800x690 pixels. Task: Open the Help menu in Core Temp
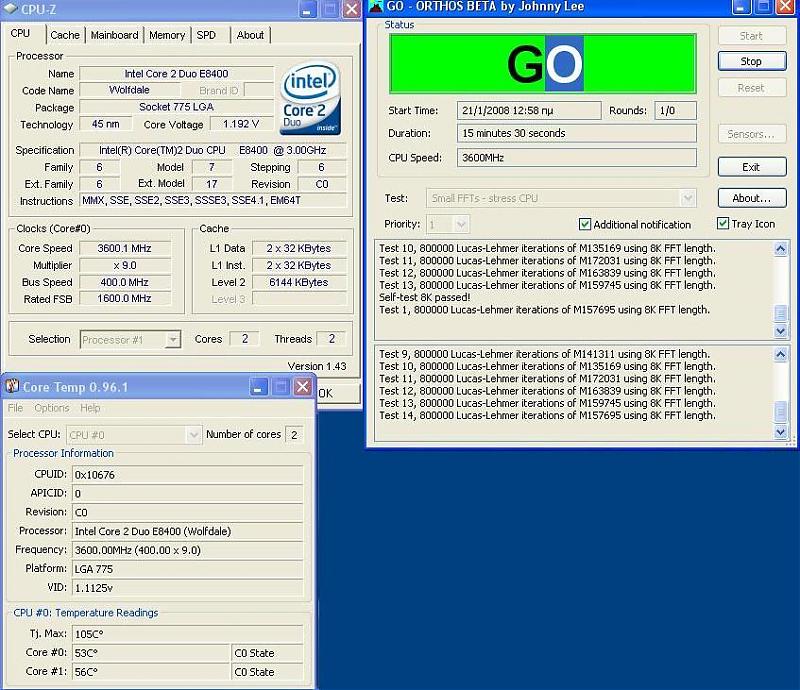(90, 408)
